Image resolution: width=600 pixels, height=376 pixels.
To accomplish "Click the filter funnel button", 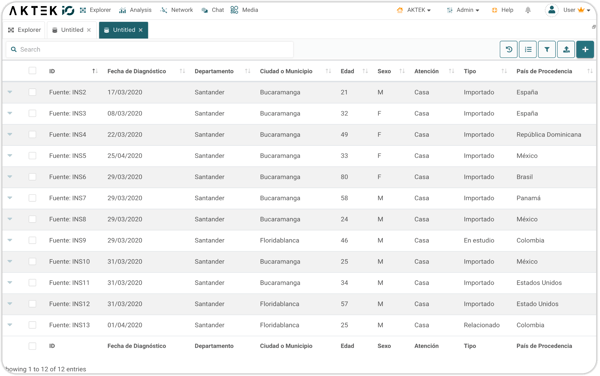I will point(547,49).
